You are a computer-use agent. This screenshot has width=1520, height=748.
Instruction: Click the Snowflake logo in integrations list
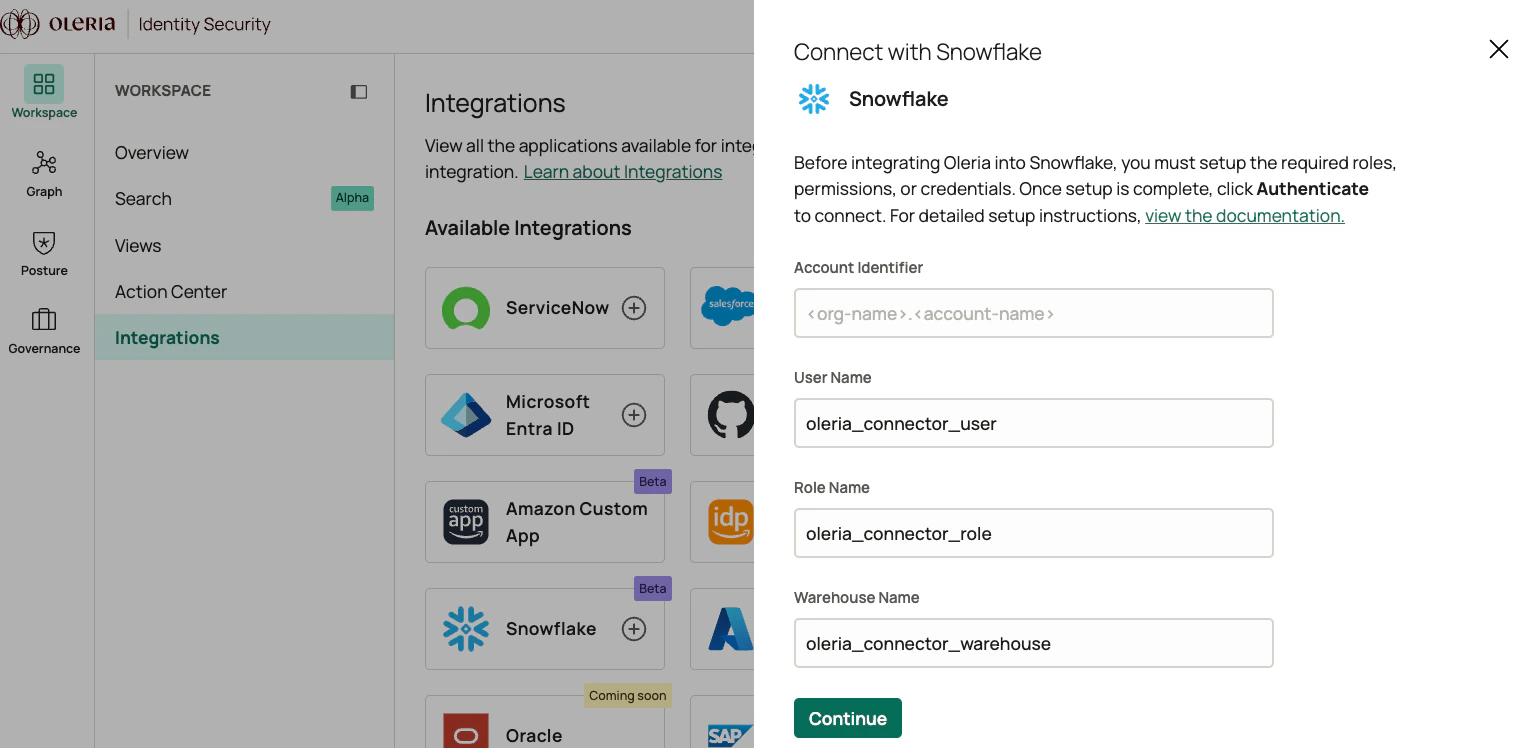click(x=466, y=629)
